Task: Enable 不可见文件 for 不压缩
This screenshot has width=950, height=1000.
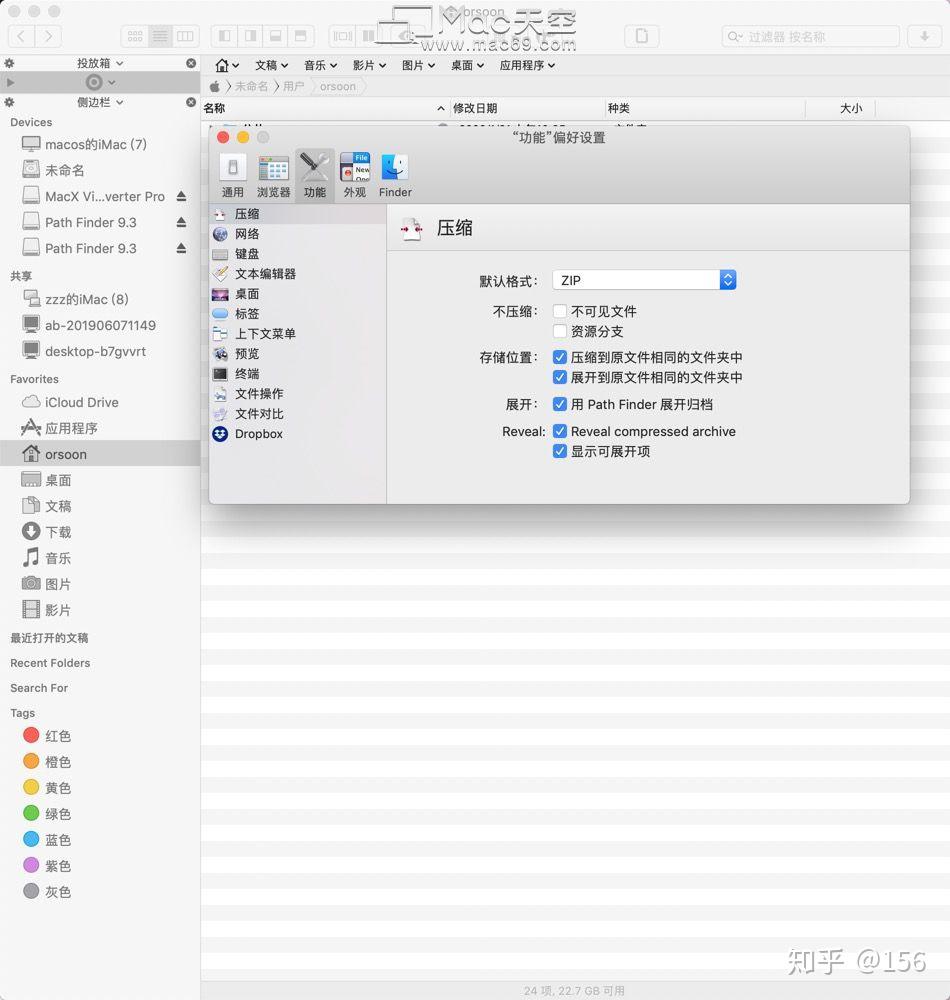Action: (x=560, y=311)
